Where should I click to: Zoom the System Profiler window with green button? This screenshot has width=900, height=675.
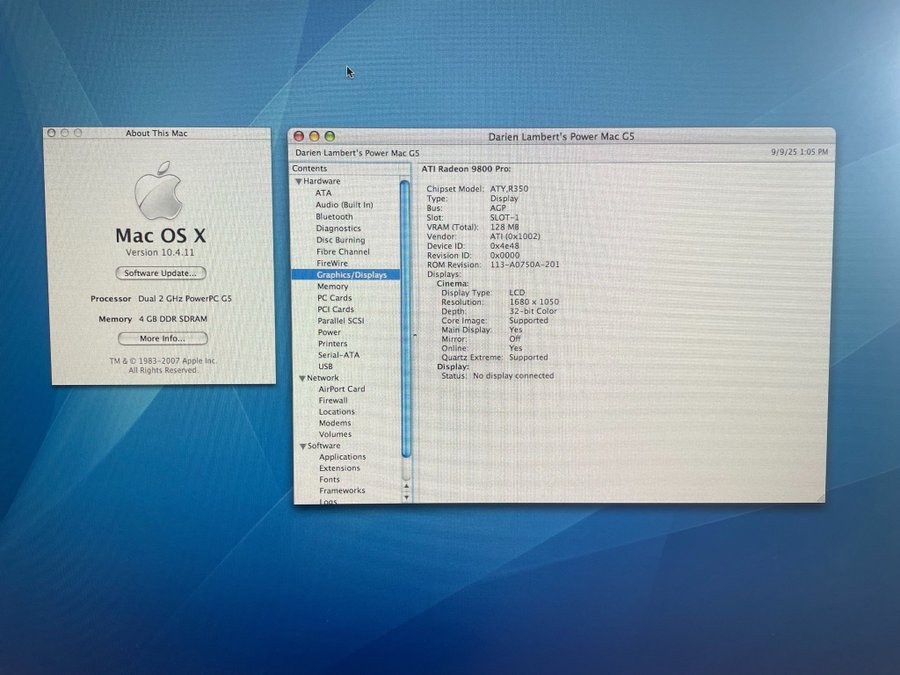[x=329, y=137]
